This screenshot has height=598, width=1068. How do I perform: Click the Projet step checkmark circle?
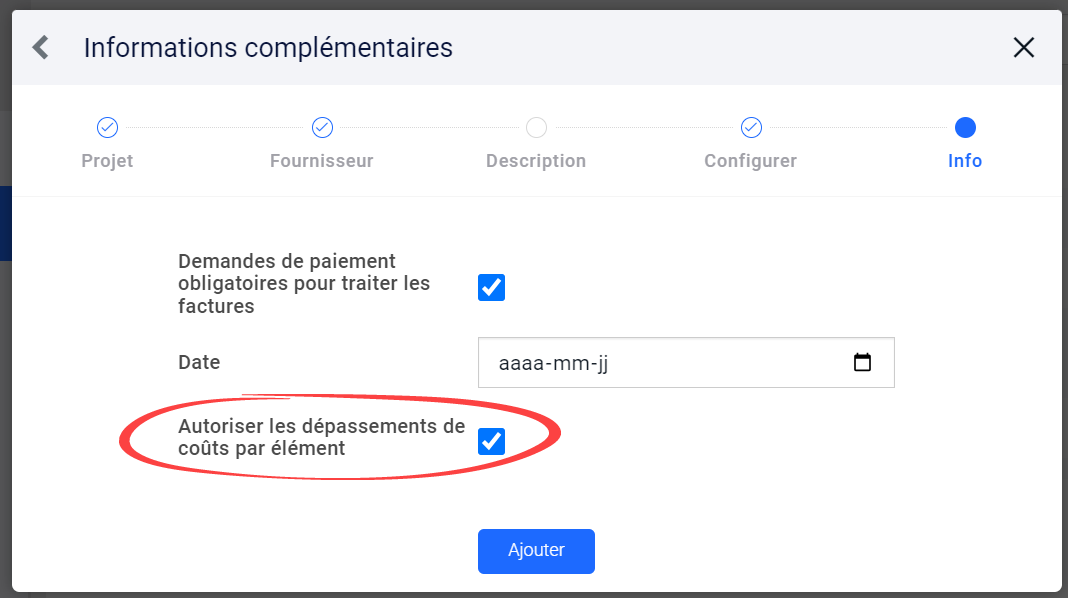coord(107,127)
